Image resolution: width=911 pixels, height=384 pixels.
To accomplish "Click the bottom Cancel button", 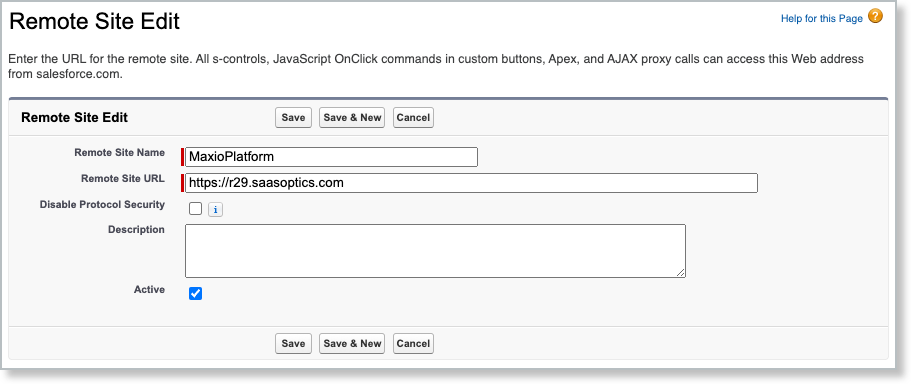I will tap(413, 343).
